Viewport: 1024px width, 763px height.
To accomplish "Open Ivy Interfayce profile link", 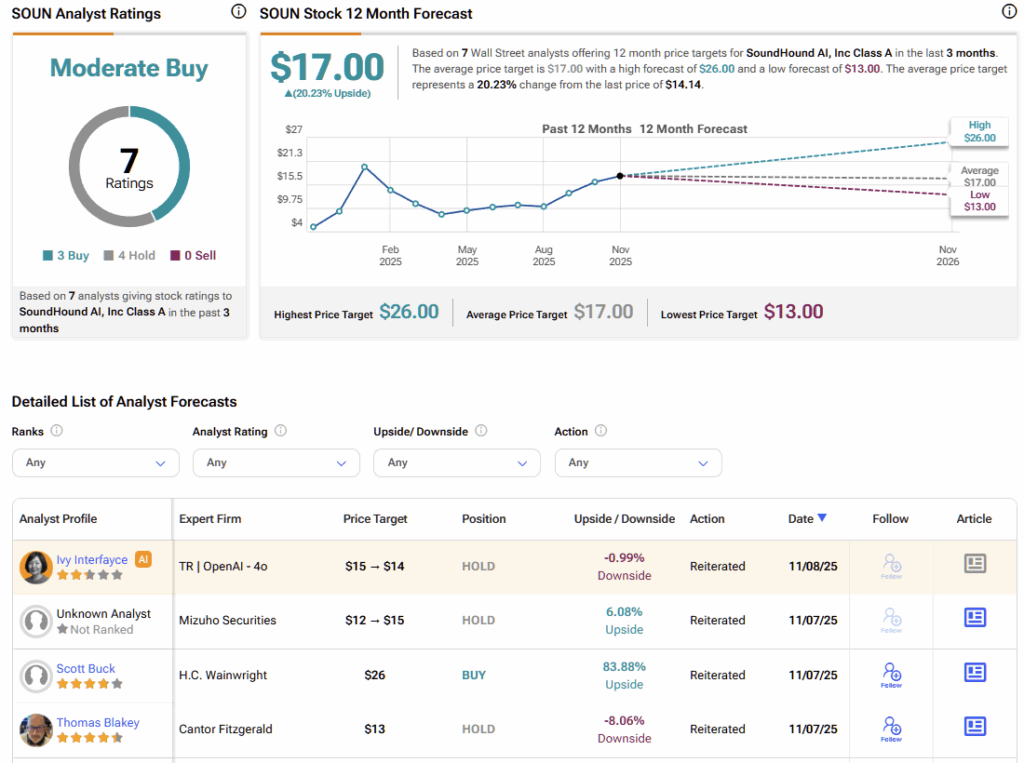I will coord(92,560).
